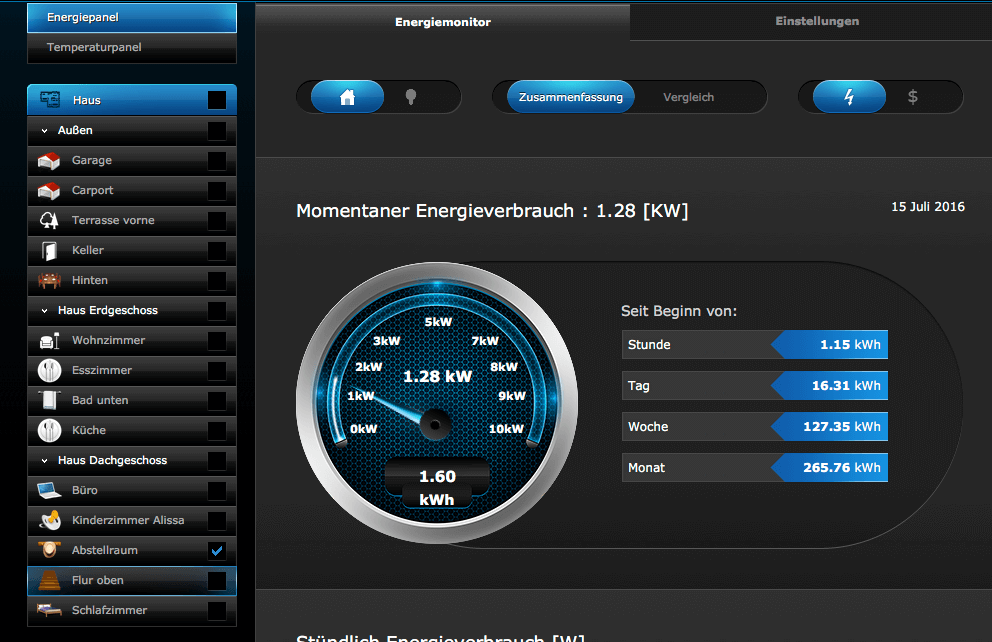Click the Büro laptop icon
The width and height of the screenshot is (992, 642).
49,490
